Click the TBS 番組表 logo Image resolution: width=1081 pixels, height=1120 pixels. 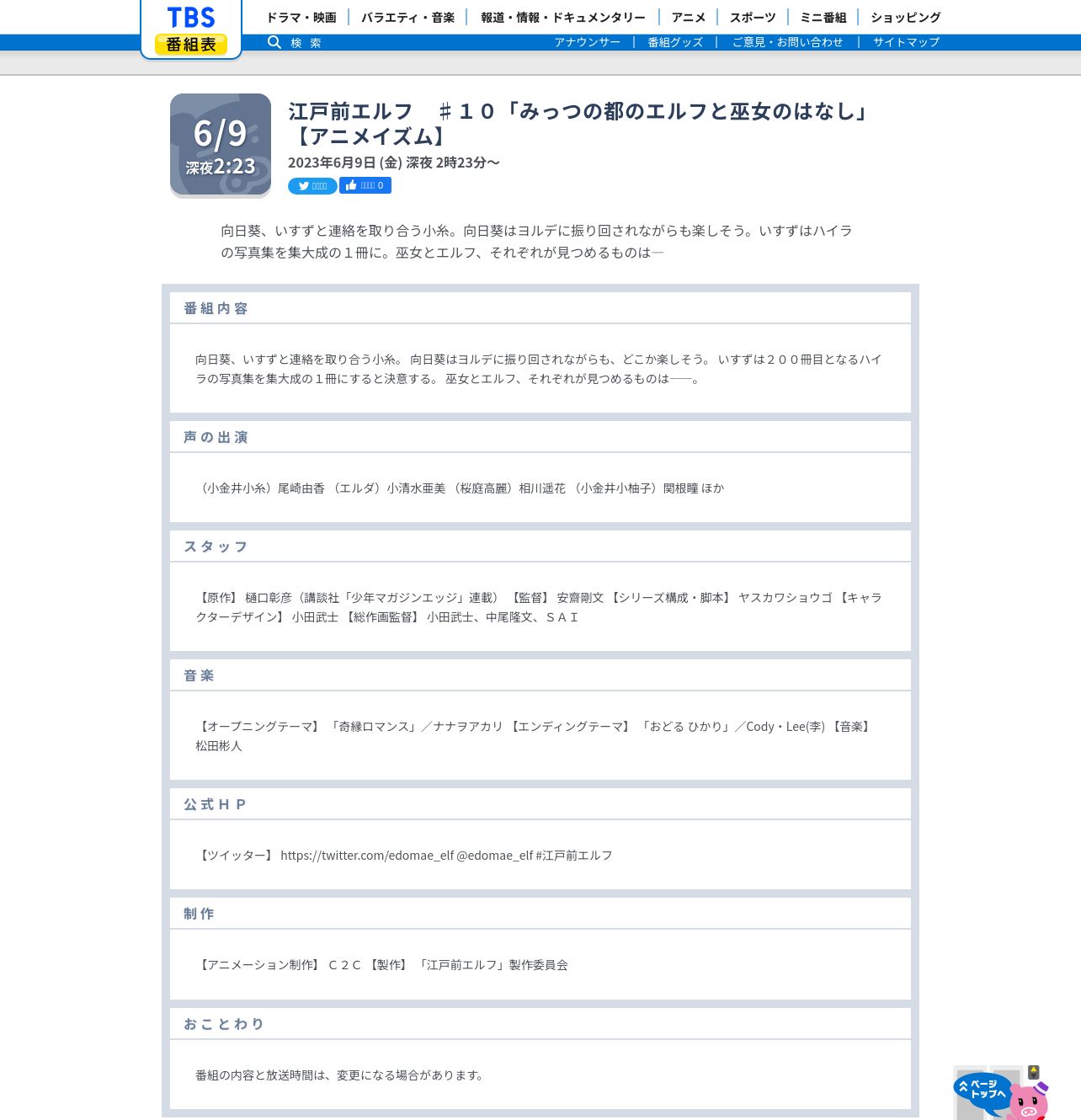(191, 29)
